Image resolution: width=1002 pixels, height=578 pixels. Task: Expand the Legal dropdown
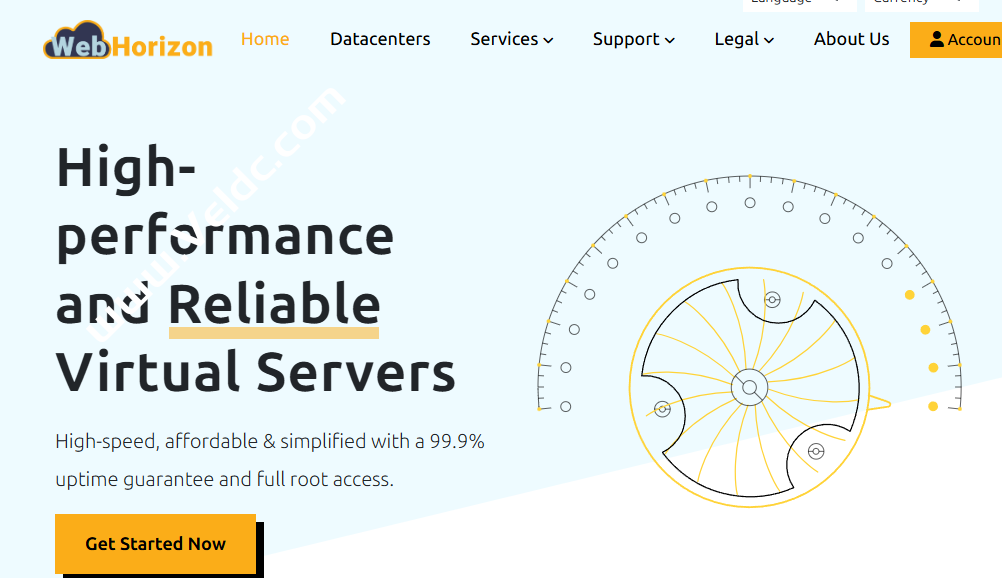(744, 39)
